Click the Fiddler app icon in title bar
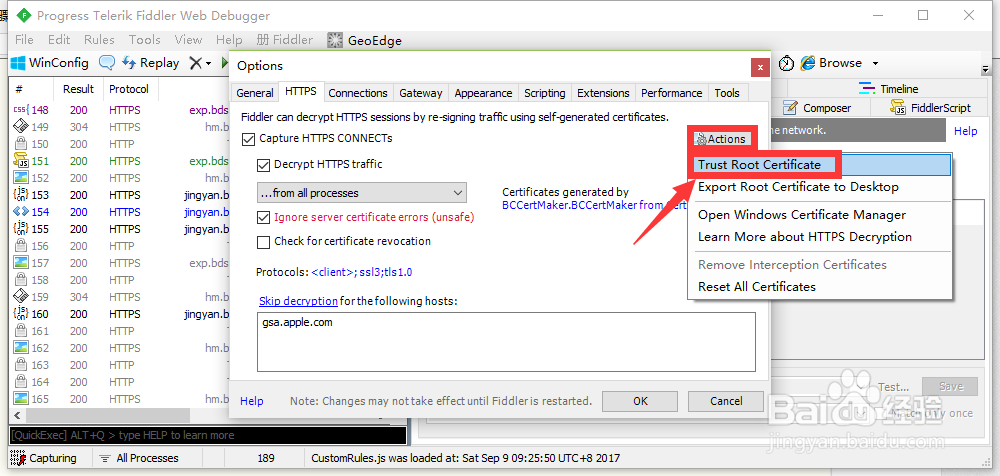 pyautogui.click(x=24, y=15)
